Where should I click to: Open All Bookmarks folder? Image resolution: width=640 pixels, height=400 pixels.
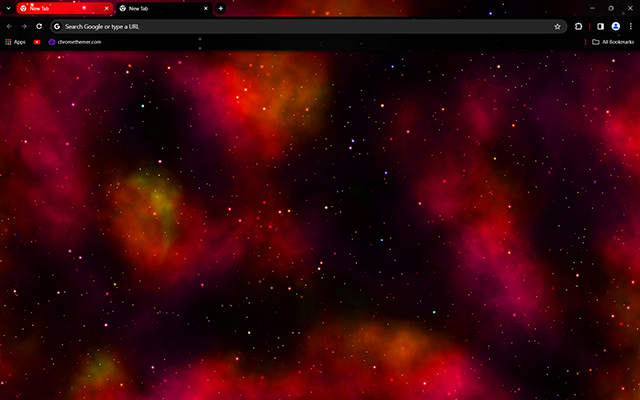pyautogui.click(x=613, y=42)
